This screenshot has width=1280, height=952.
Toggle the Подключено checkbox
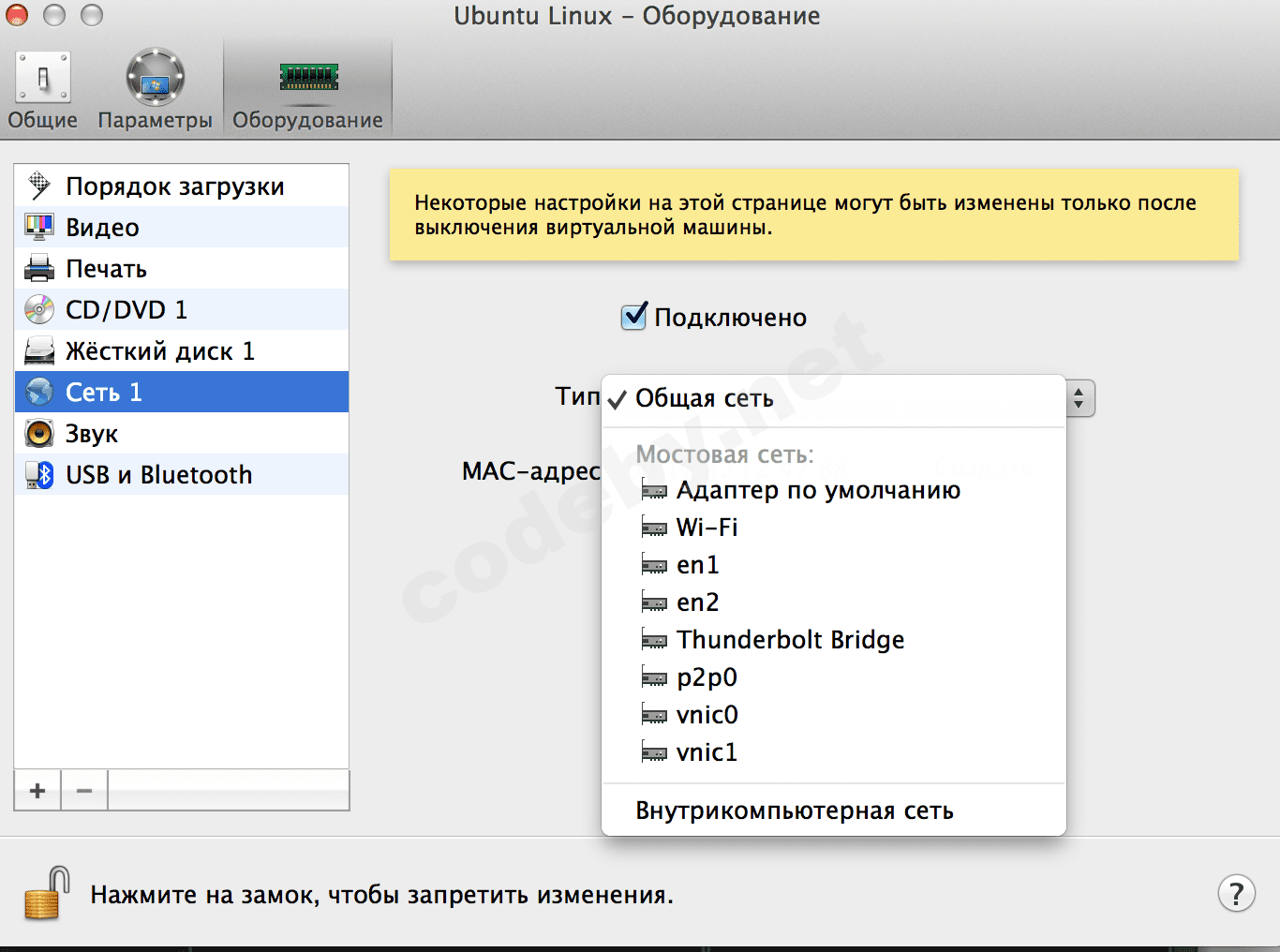point(634,317)
